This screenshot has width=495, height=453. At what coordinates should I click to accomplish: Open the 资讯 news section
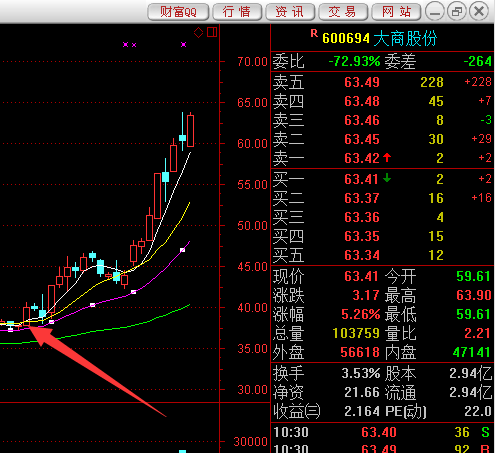(290, 12)
